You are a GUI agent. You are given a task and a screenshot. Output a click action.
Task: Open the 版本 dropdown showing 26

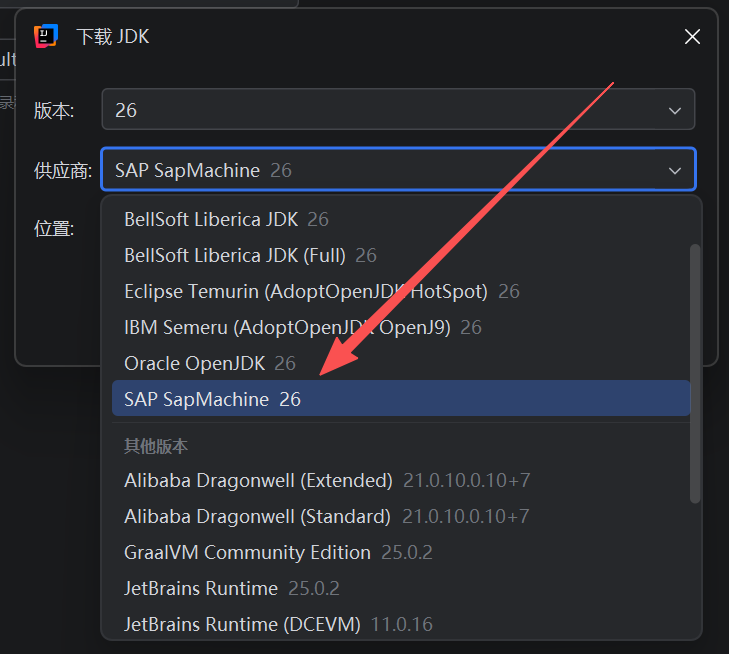click(x=397, y=110)
